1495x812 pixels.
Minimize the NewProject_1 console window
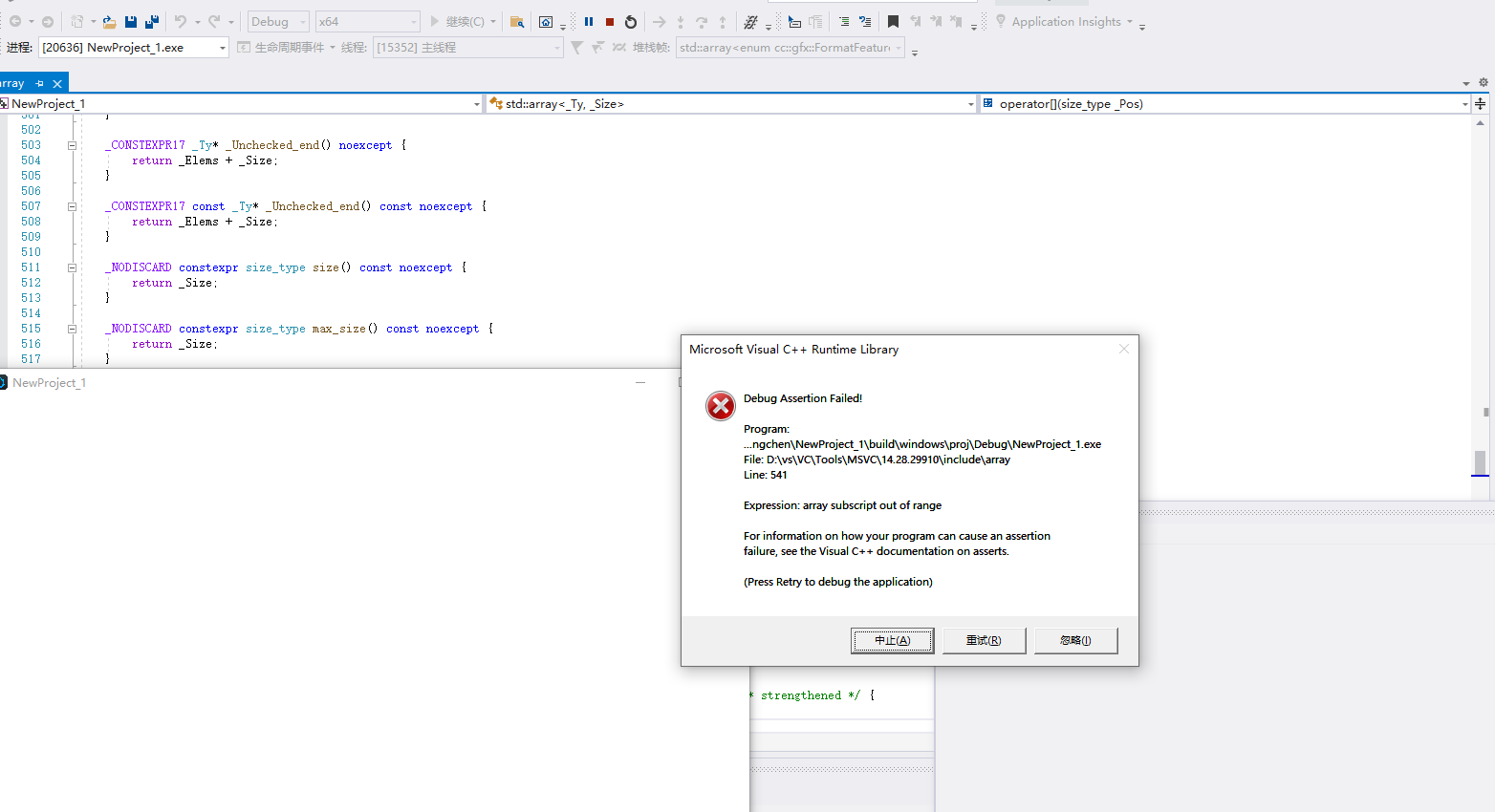(x=640, y=382)
